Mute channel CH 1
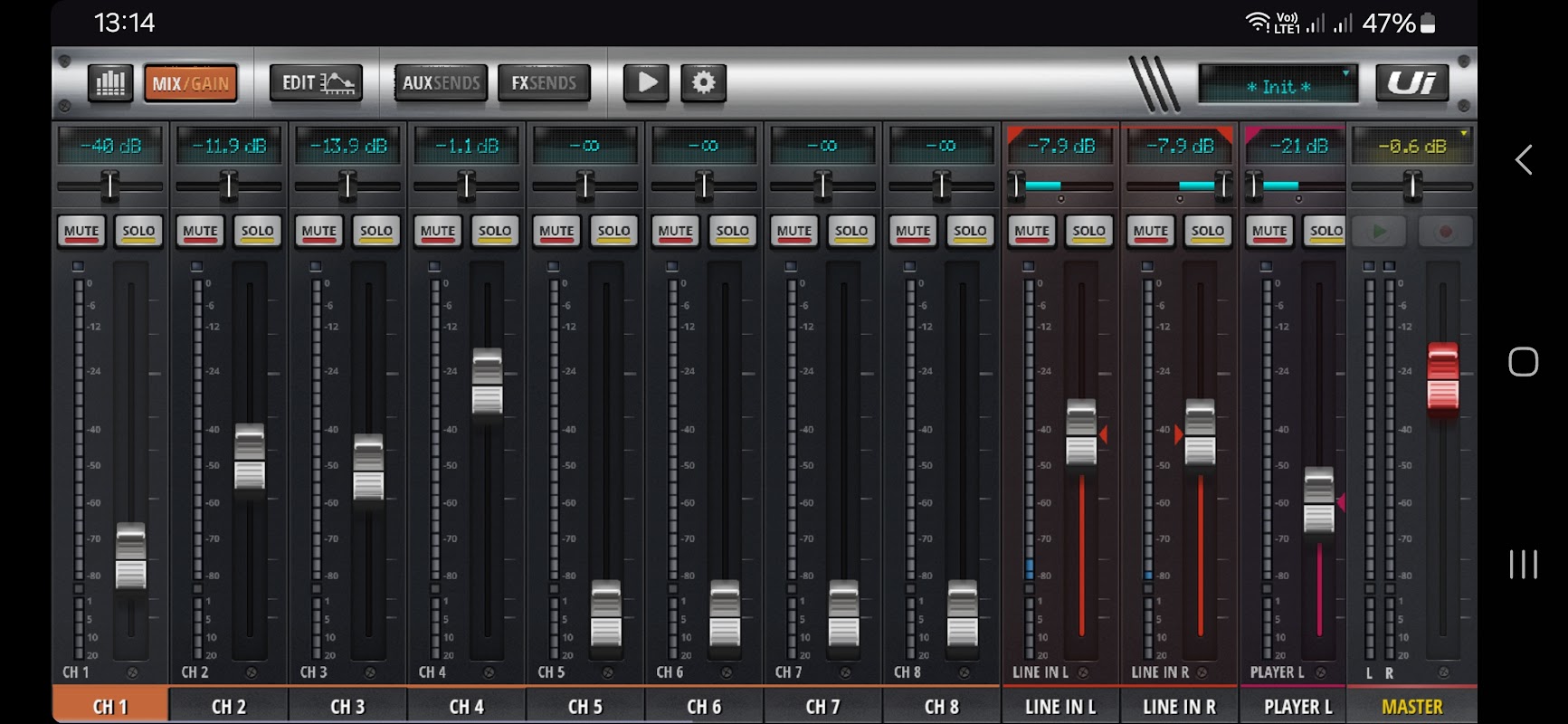Viewport: 1568px width, 724px height. pyautogui.click(x=81, y=232)
